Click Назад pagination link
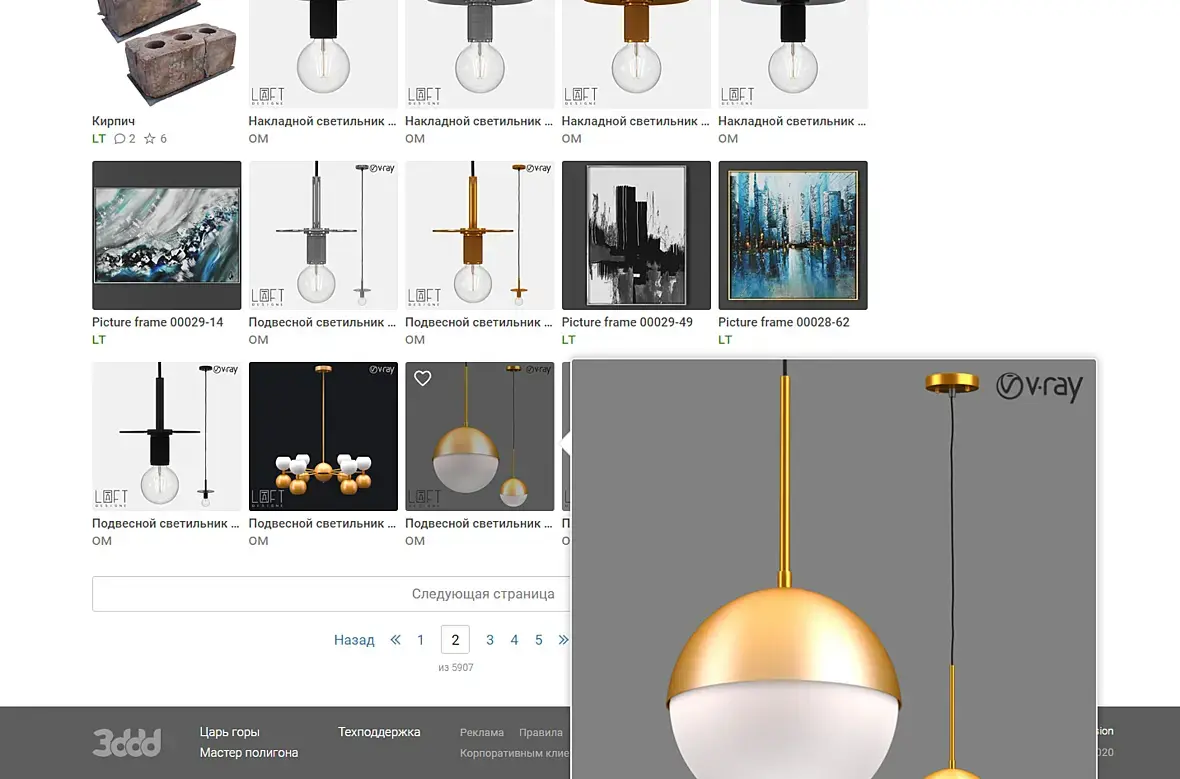Image resolution: width=1180 pixels, height=779 pixels. pyautogui.click(x=354, y=640)
